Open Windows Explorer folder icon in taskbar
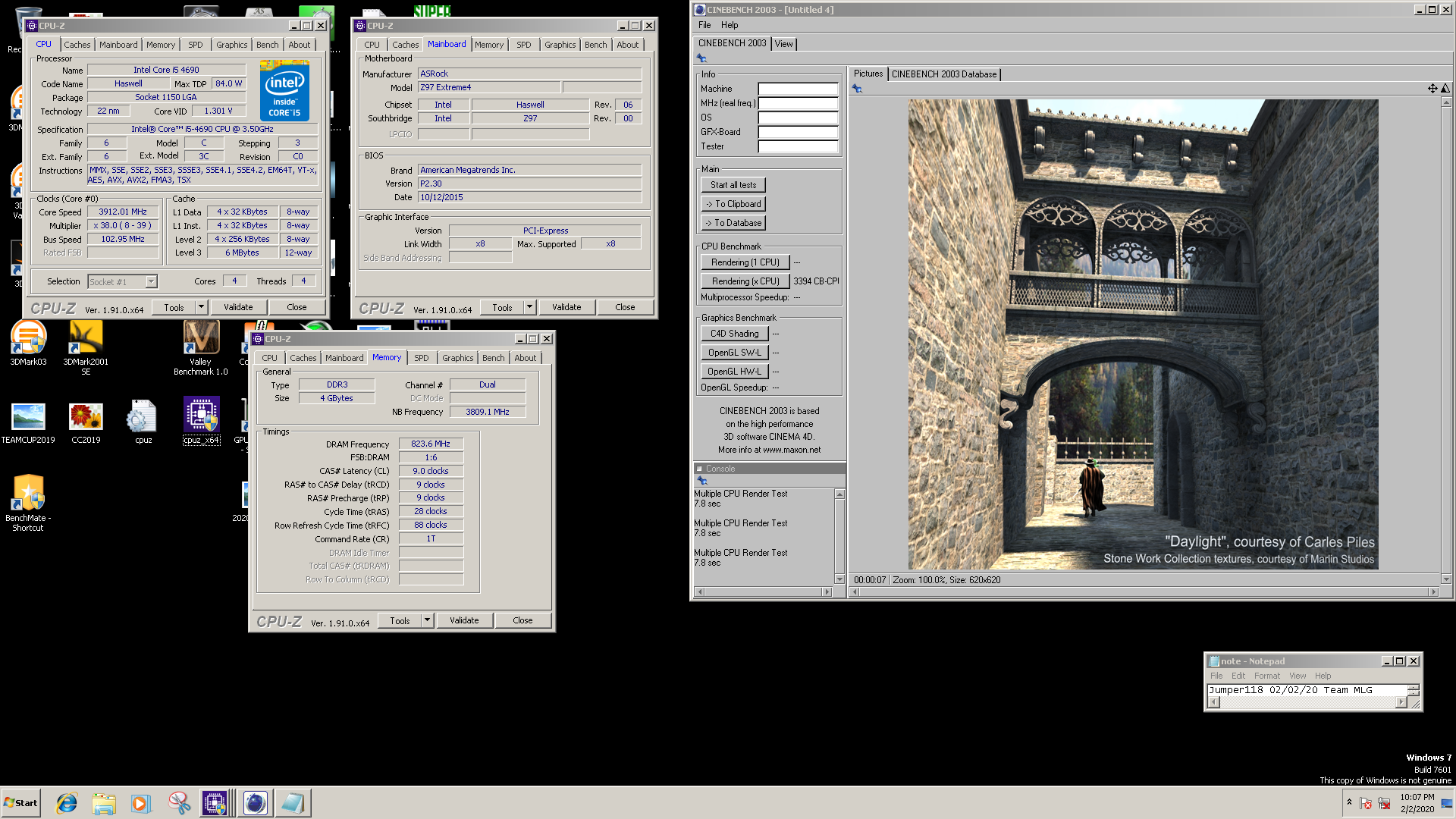Image resolution: width=1456 pixels, height=819 pixels. [104, 803]
